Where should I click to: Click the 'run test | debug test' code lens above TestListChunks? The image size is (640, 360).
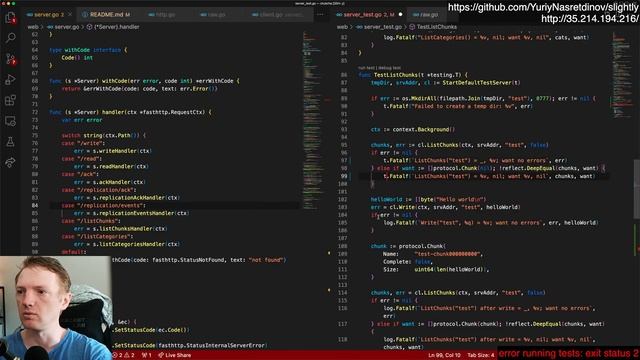[380, 68]
